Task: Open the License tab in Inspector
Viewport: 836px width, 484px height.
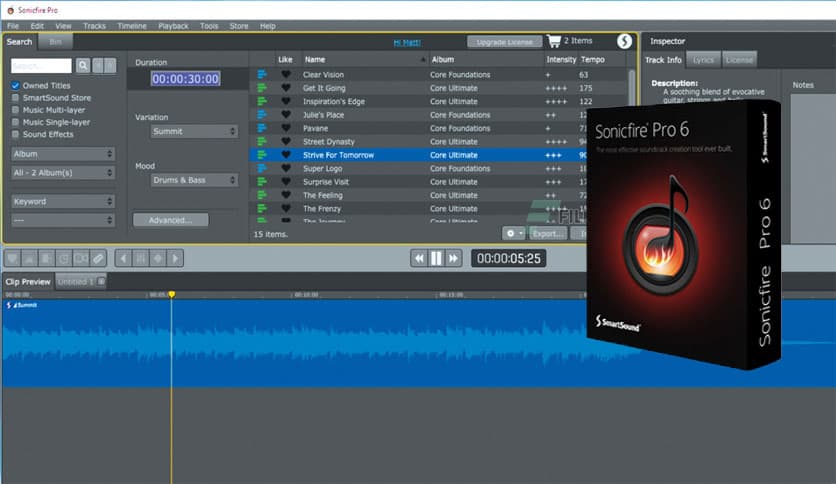Action: (x=739, y=60)
